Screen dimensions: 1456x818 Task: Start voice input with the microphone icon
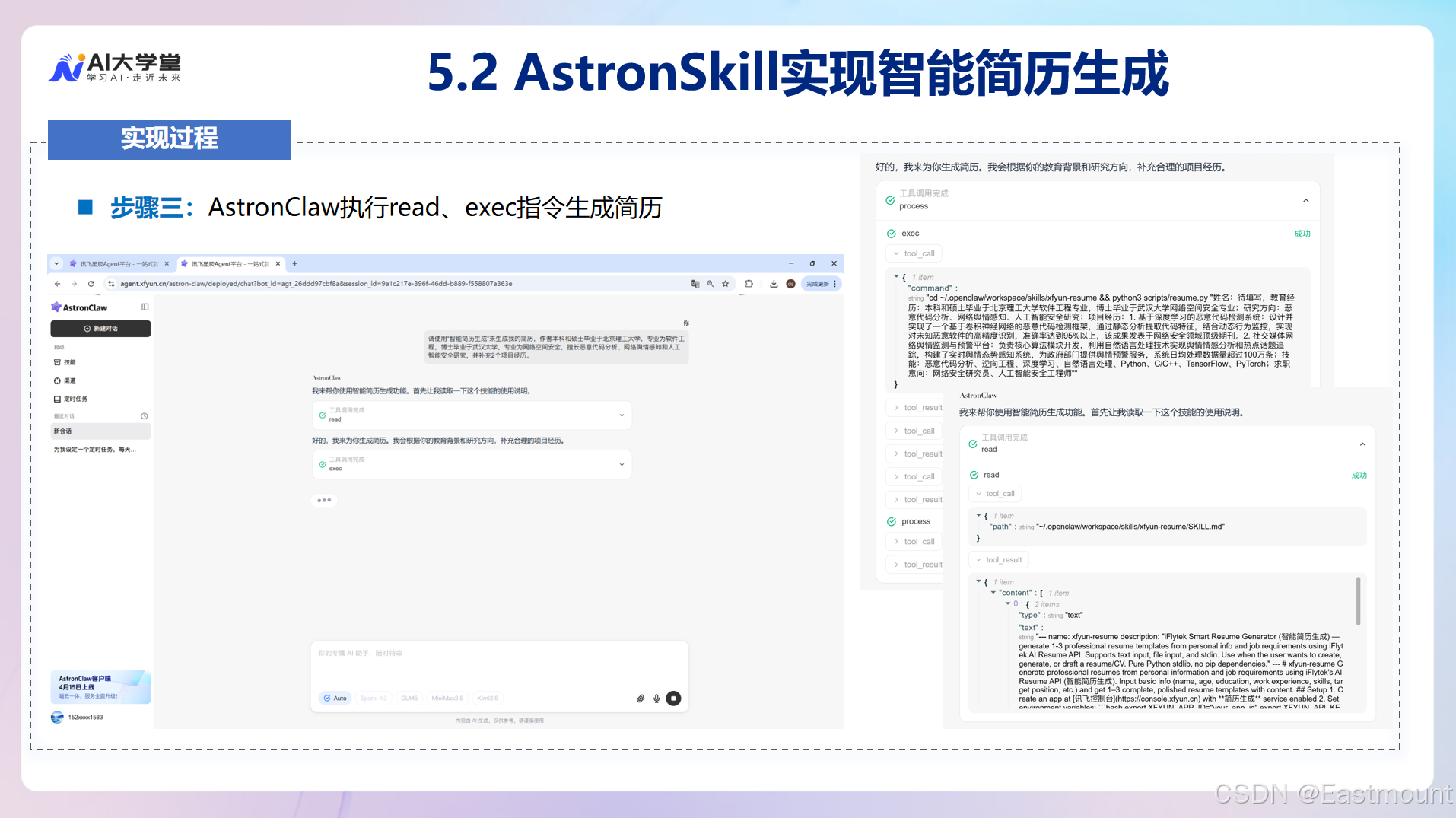point(656,699)
